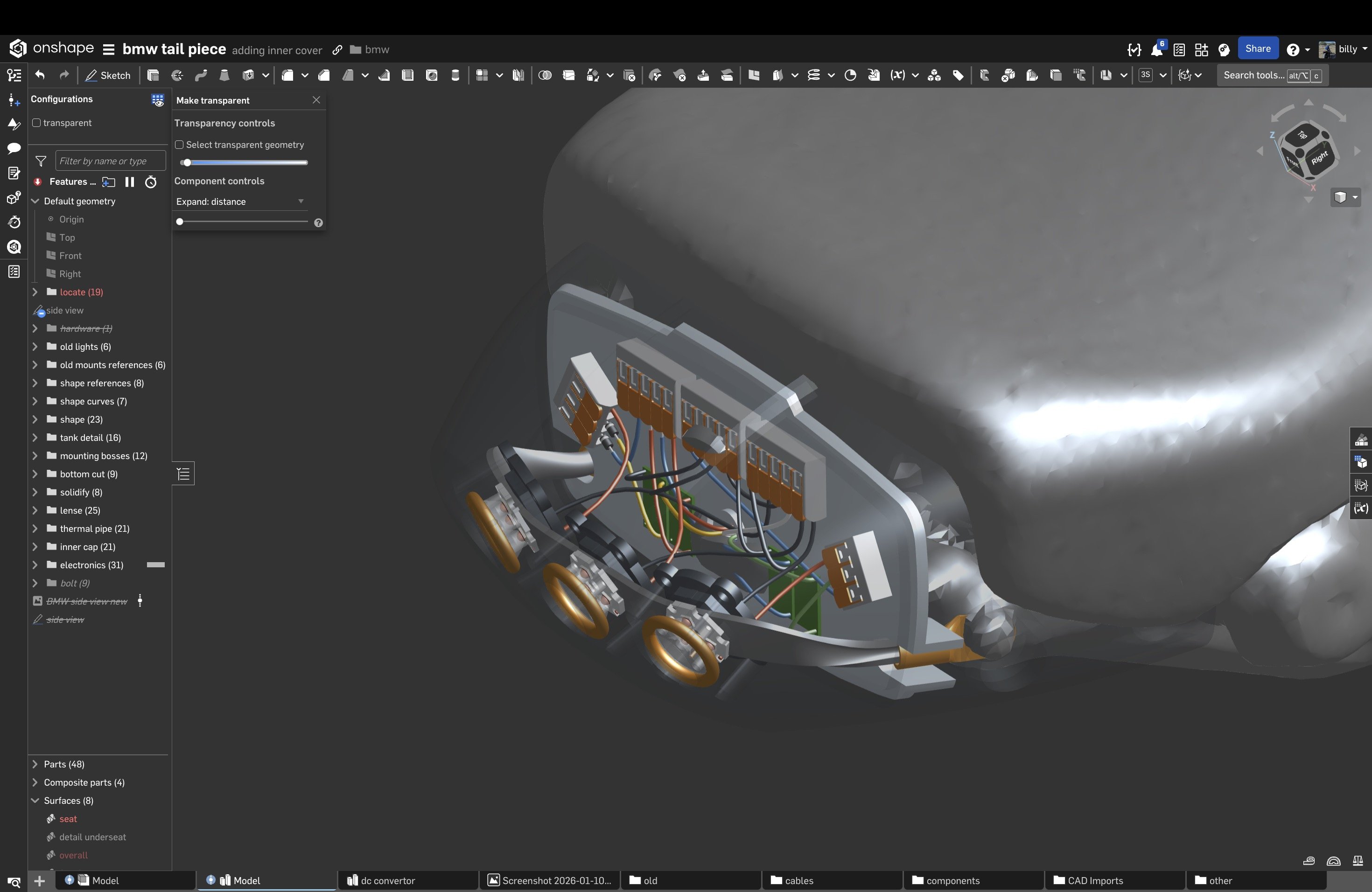Image resolution: width=1372 pixels, height=892 pixels.
Task: Collapse the Surfaces (8) list
Action: point(35,801)
